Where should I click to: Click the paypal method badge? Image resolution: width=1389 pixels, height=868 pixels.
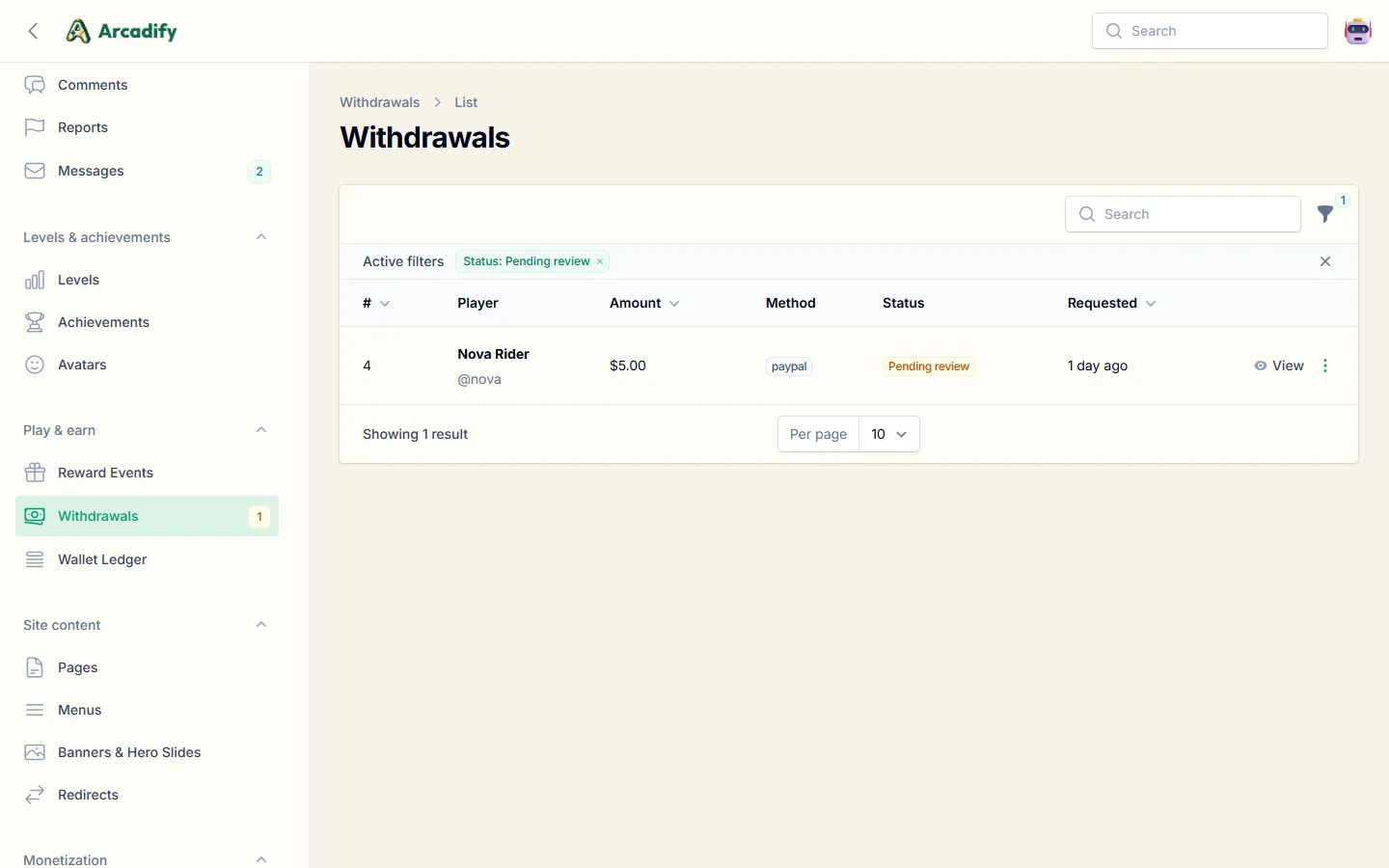[789, 366]
